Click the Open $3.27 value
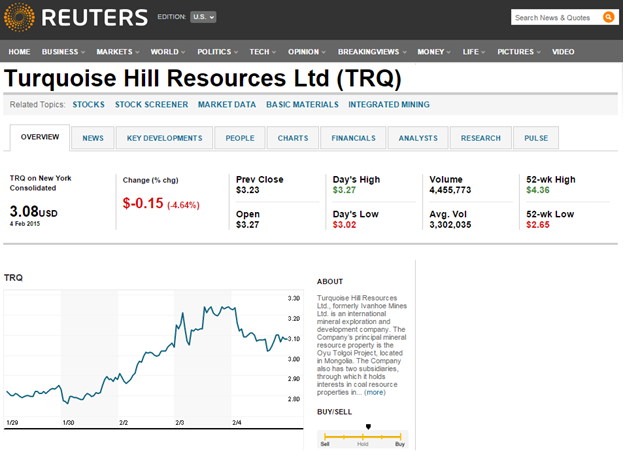The width and height of the screenshot is (624, 451). tap(248, 225)
